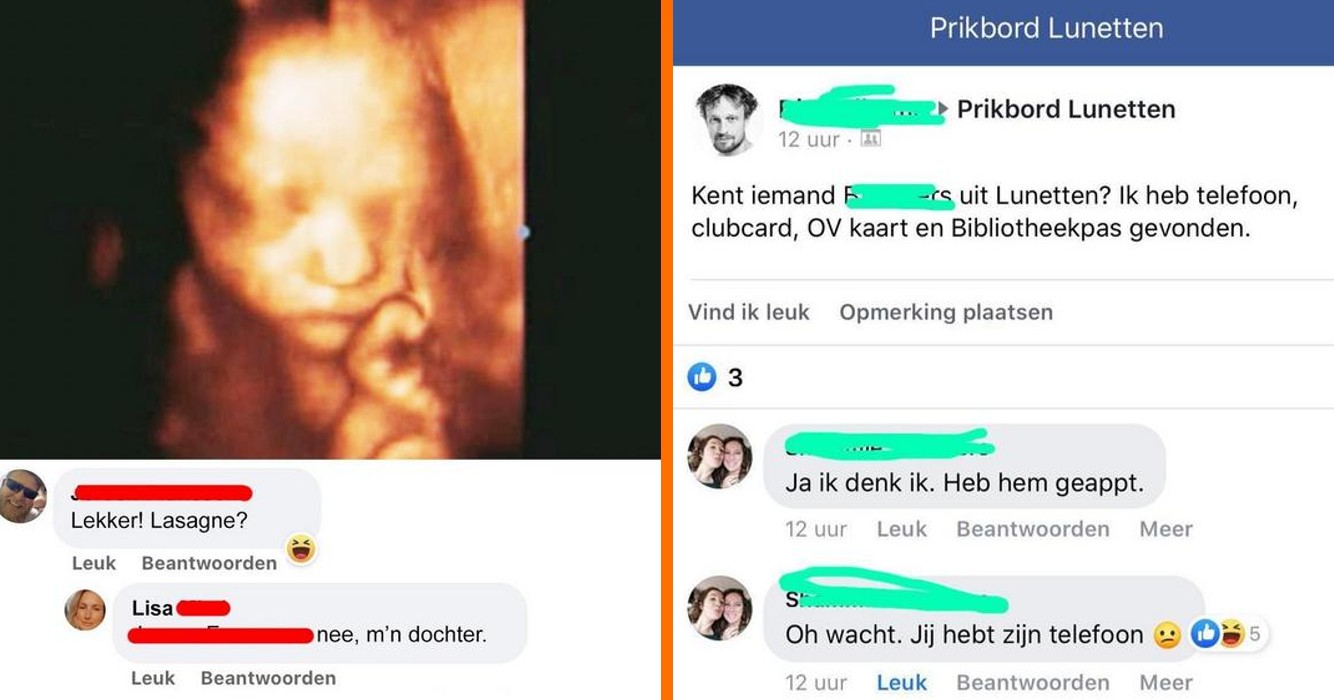
Task: Open Lisa's profile picture
Action: (x=85, y=610)
